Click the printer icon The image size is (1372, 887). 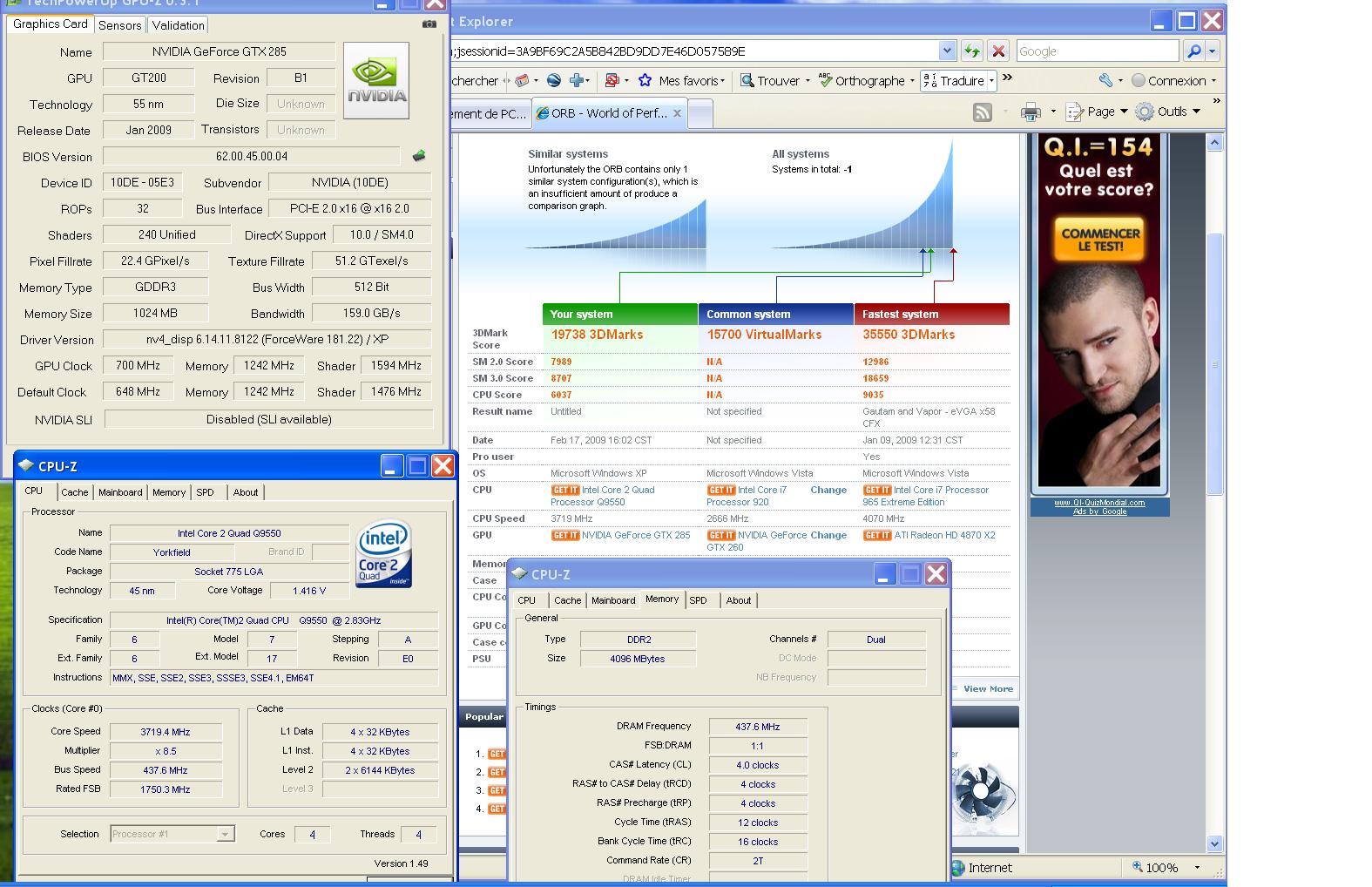coord(1031,112)
